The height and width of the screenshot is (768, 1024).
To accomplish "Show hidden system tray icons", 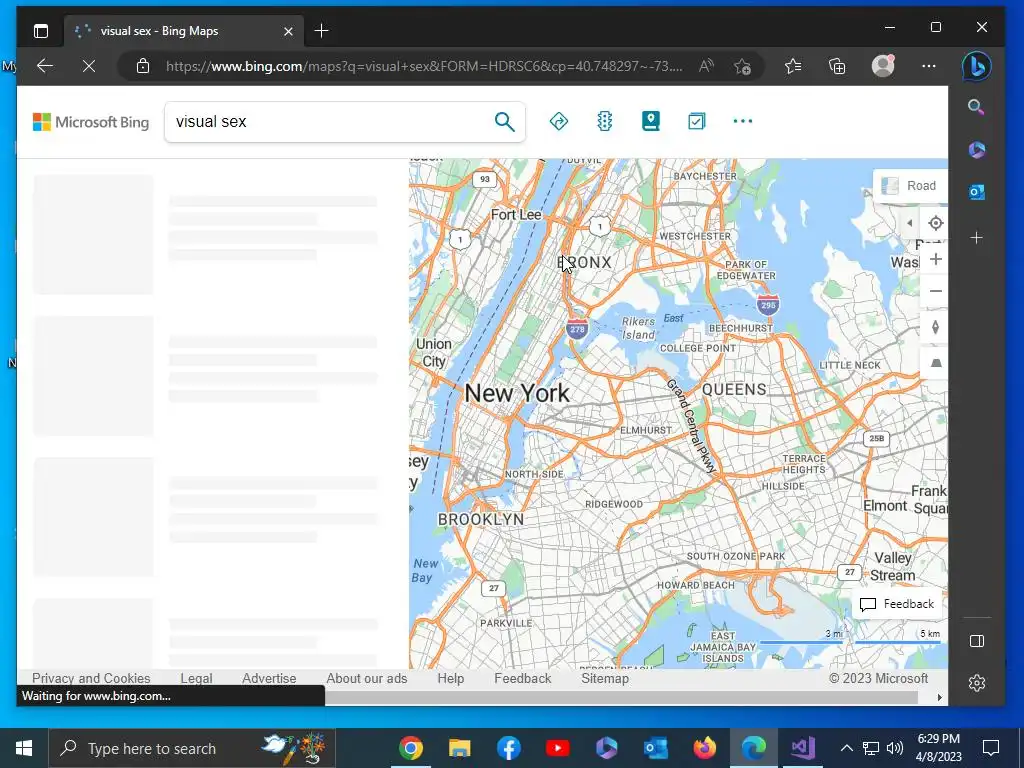I will (x=846, y=748).
